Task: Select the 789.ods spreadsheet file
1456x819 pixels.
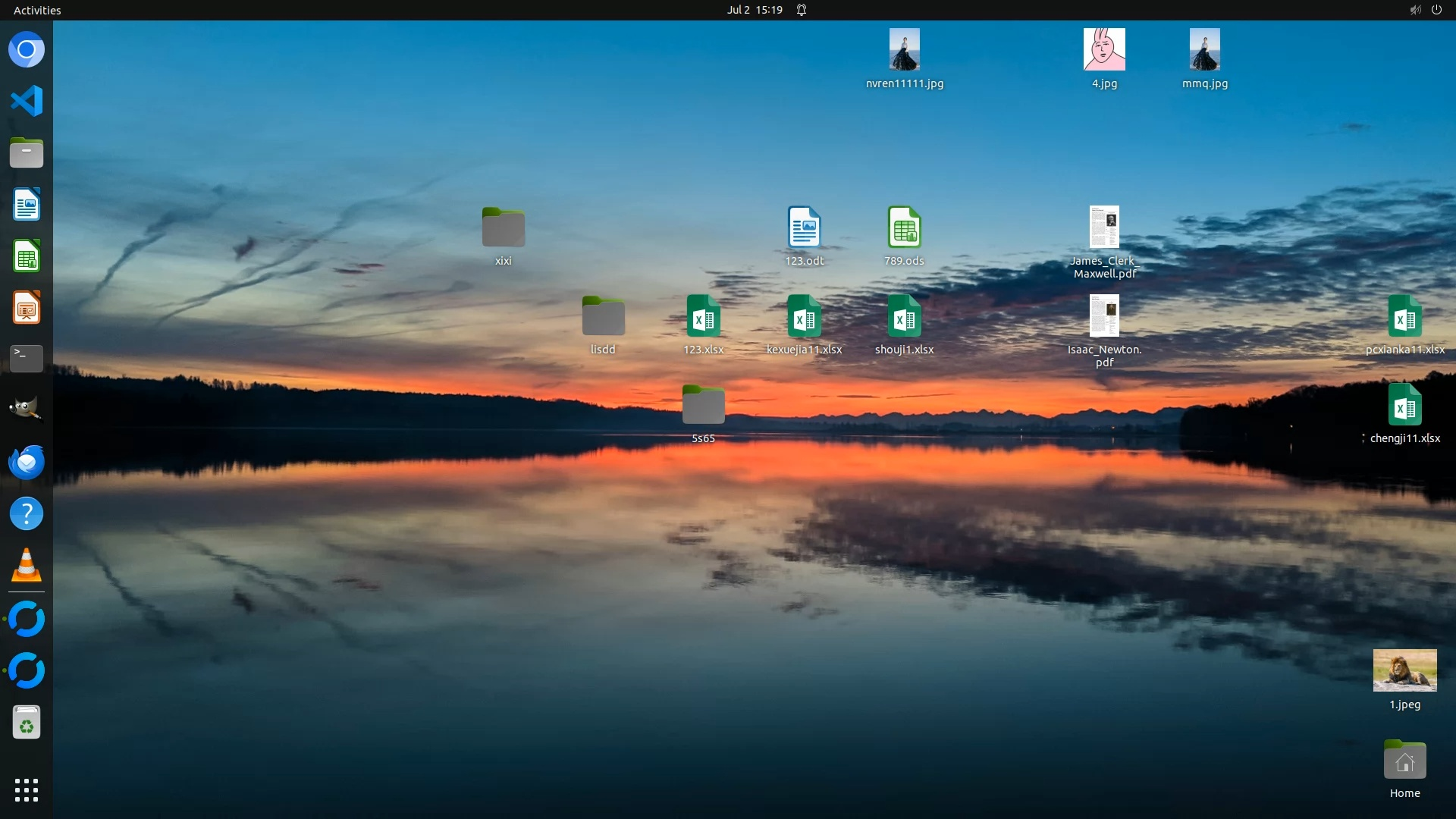Action: pyautogui.click(x=904, y=227)
